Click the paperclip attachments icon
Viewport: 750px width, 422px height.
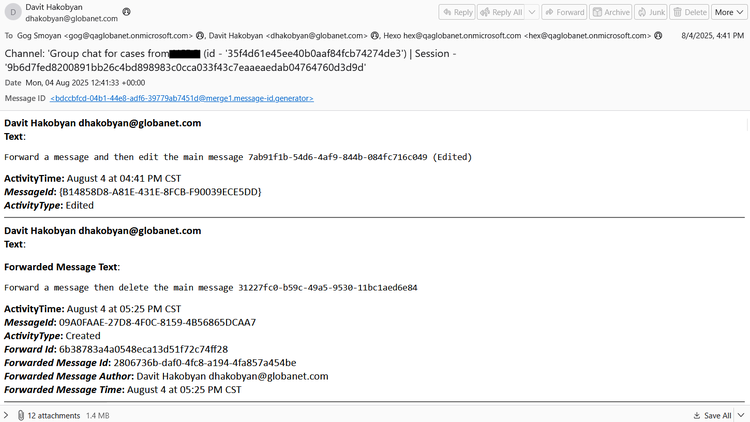(x=19, y=415)
